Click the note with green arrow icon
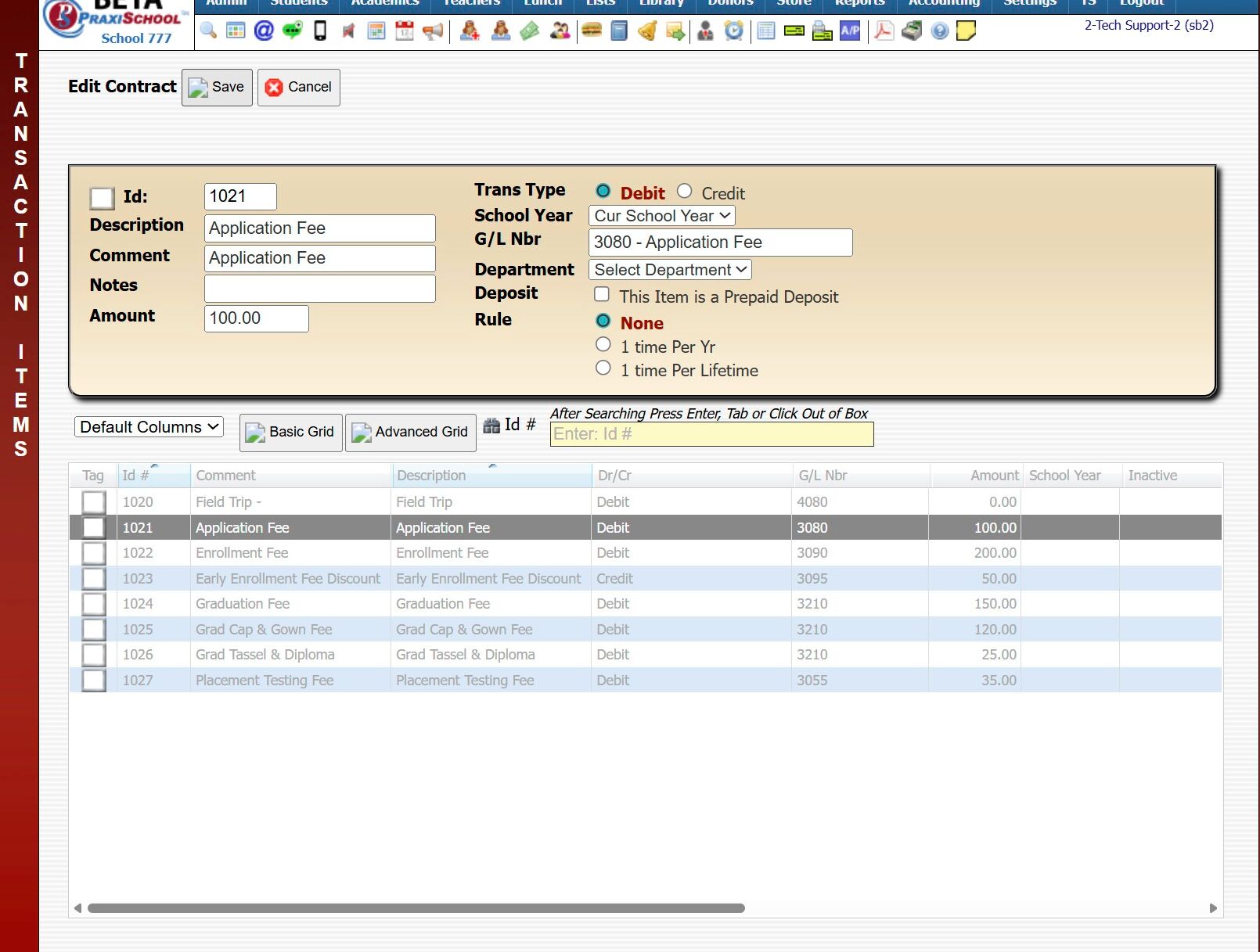Viewport: 1260px width, 952px height. click(x=675, y=31)
